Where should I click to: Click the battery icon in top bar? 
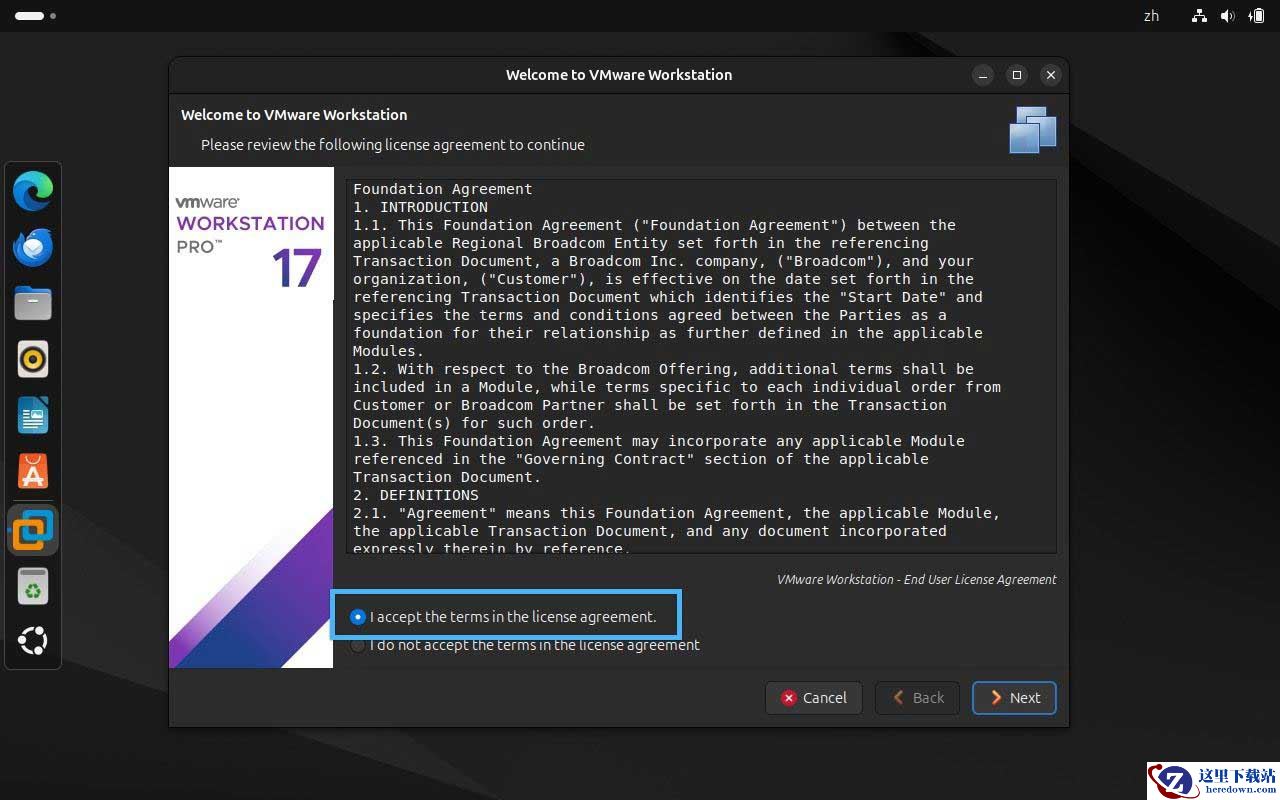[x=1256, y=16]
